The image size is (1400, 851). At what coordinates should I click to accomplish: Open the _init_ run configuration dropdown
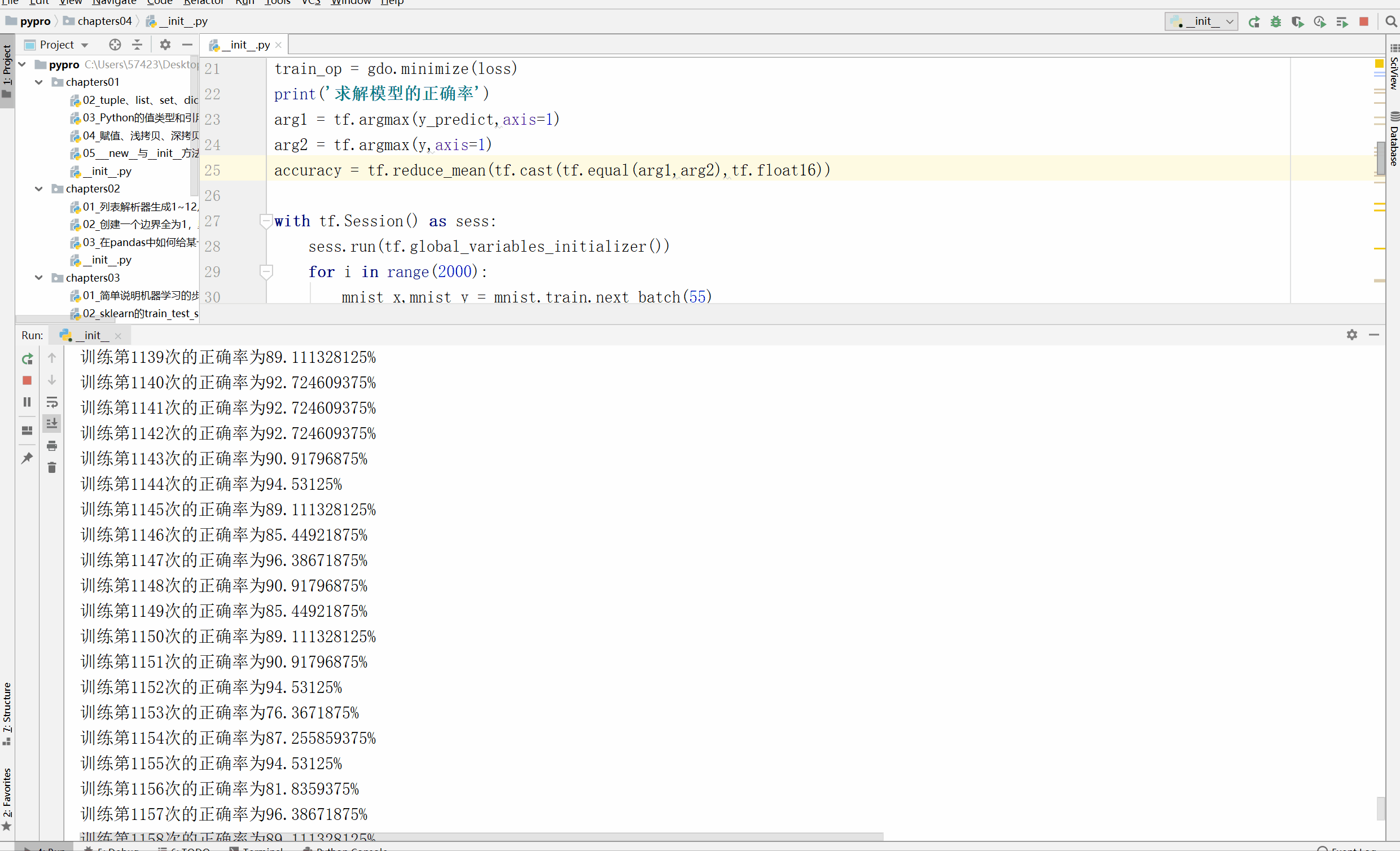click(1201, 21)
